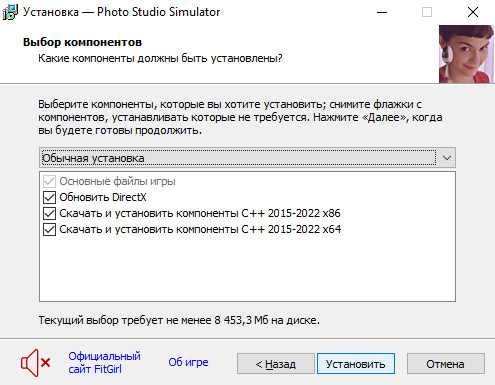Toggle C++ 2015-2022 x64 components checkbox
The height and width of the screenshot is (385, 495).
49,229
